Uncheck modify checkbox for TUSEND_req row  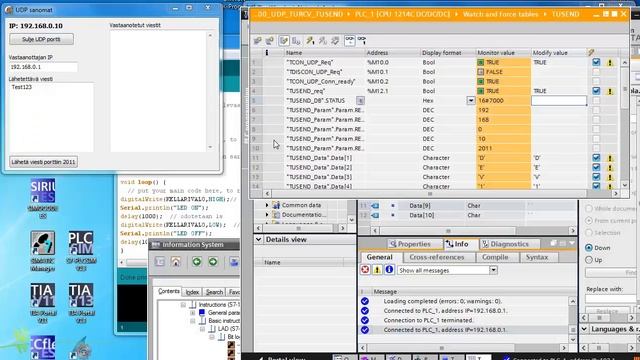pos(596,91)
